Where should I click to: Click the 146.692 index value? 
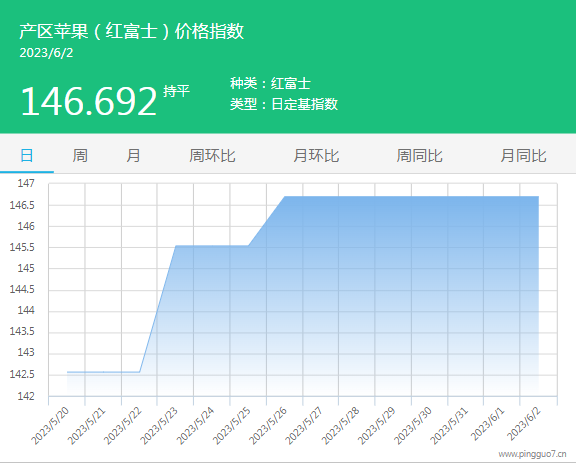[89, 101]
